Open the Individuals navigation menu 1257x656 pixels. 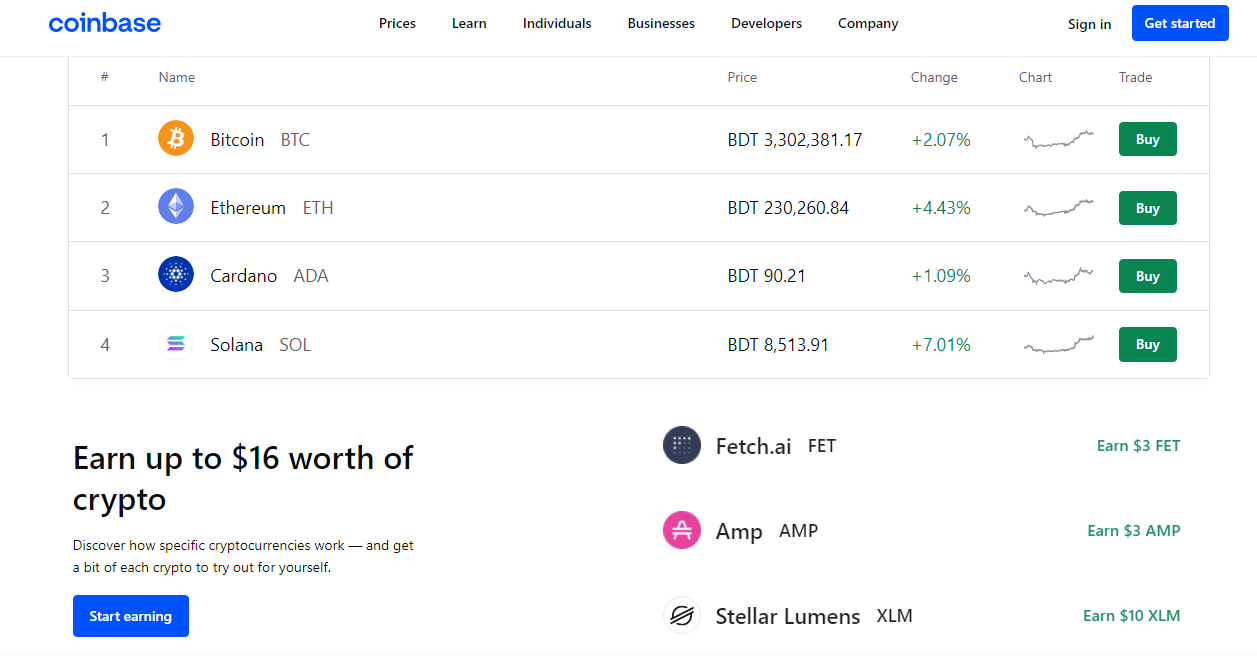tap(557, 23)
